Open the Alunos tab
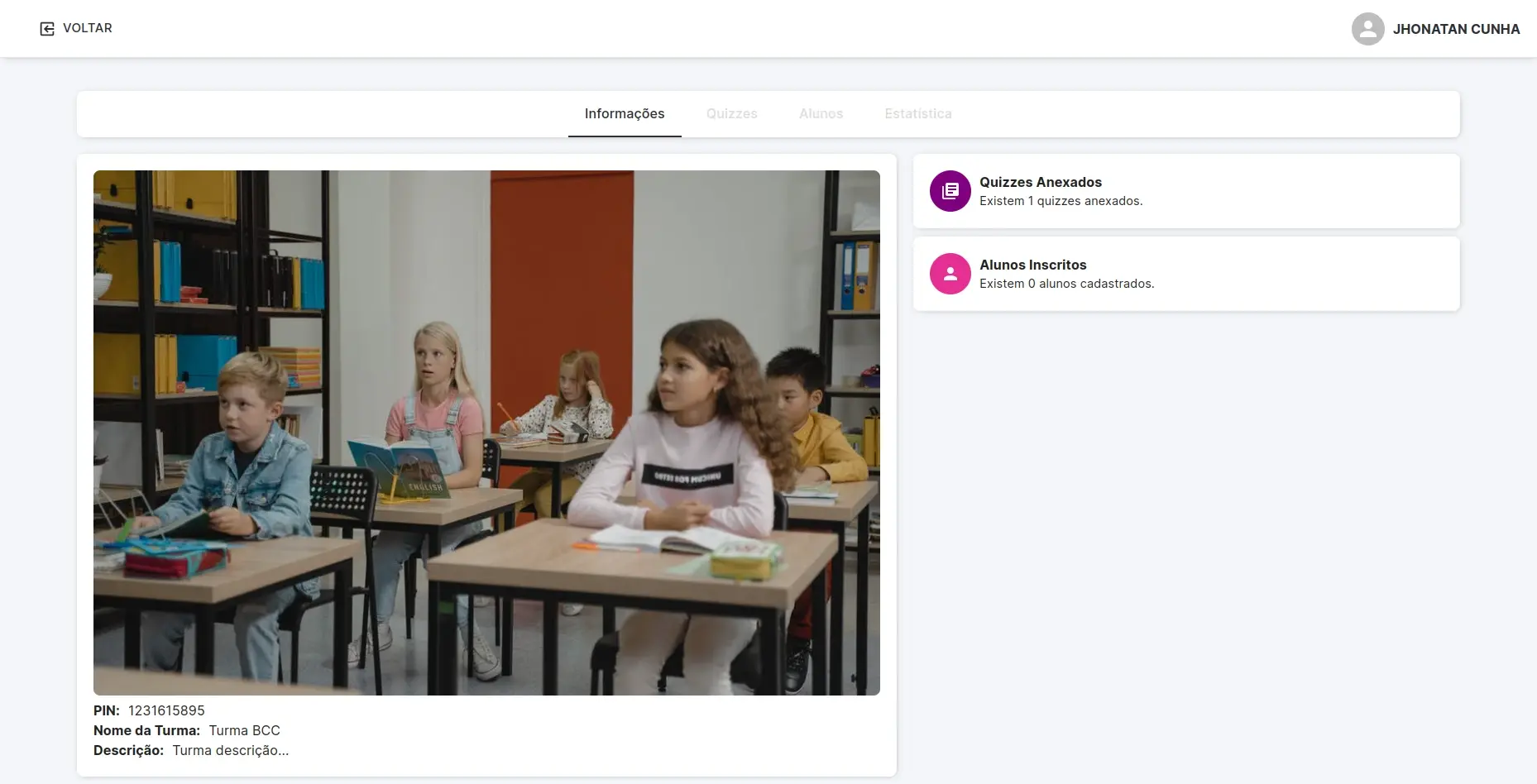This screenshot has height=784, width=1537. coord(821,114)
